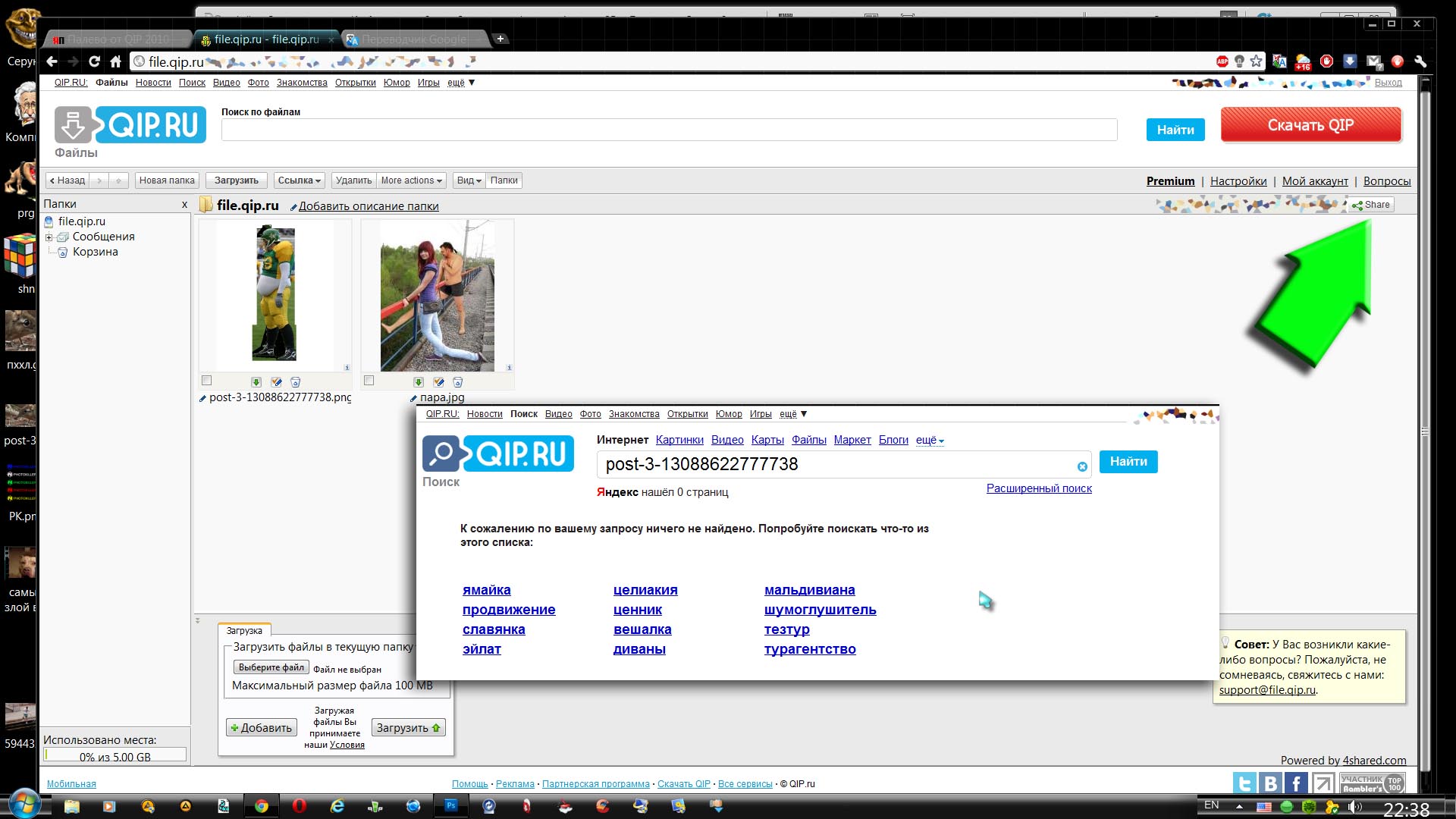Open Internet Explorer from the taskbar
The width and height of the screenshot is (1456, 819).
point(337,806)
